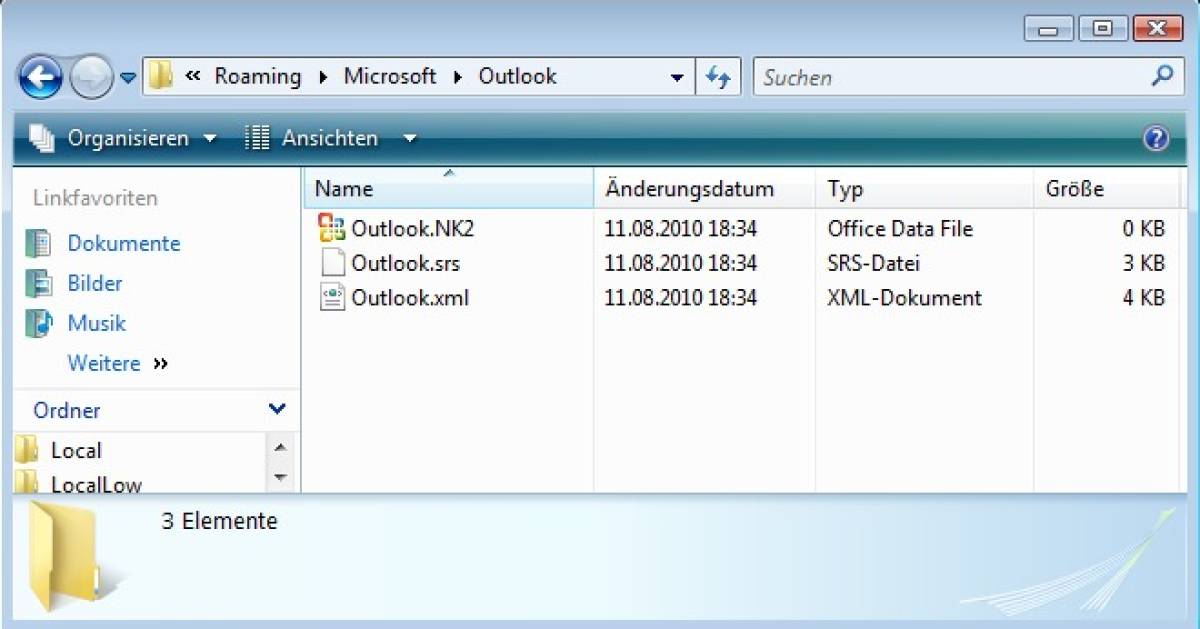Click SRS-Datei type cell
The height and width of the screenshot is (629, 1200).
pyautogui.click(x=873, y=263)
